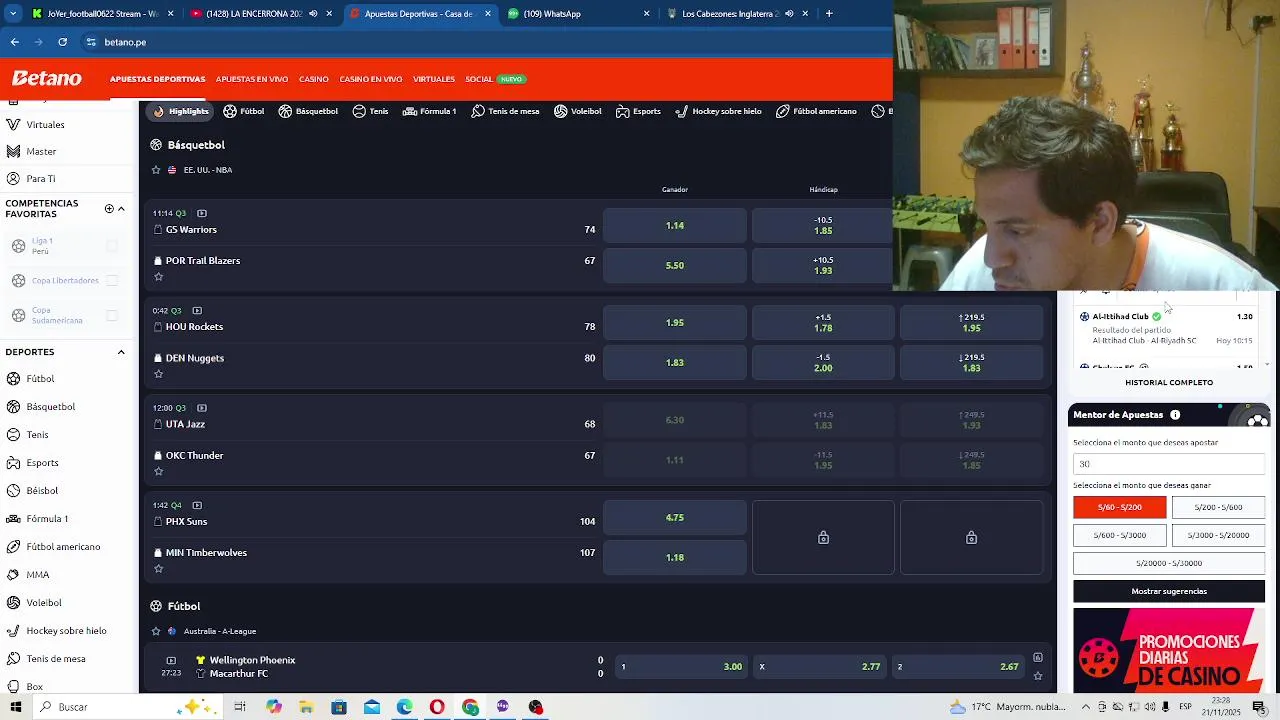This screenshot has height=720, width=1280.
Task: Pick DEN Nuggets under 219.5 at 1.83
Action: point(971,362)
